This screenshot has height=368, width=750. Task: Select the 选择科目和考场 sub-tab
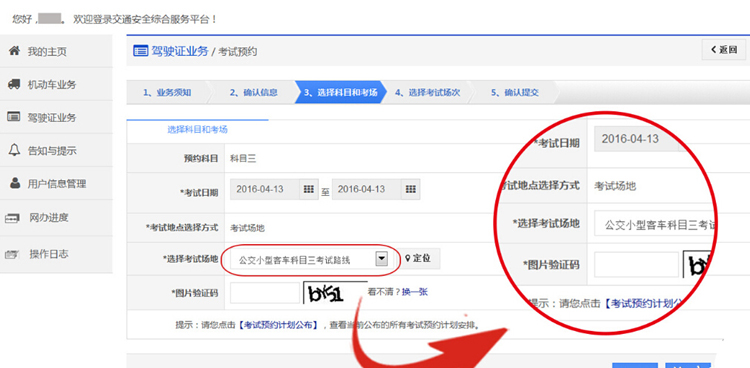pos(198,129)
